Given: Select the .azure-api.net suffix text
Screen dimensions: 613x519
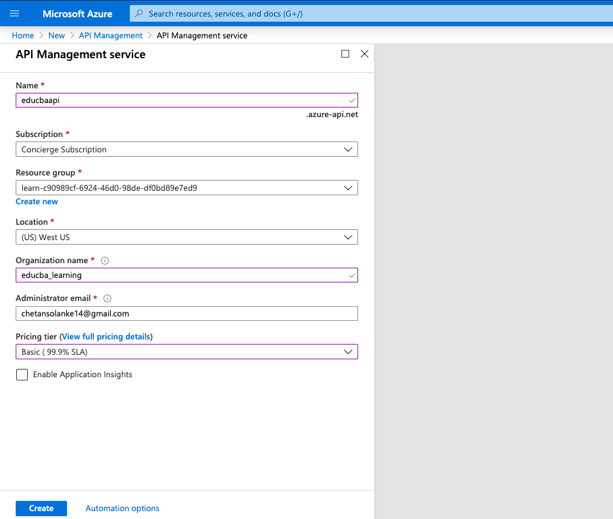Looking at the screenshot, I should (x=332, y=115).
